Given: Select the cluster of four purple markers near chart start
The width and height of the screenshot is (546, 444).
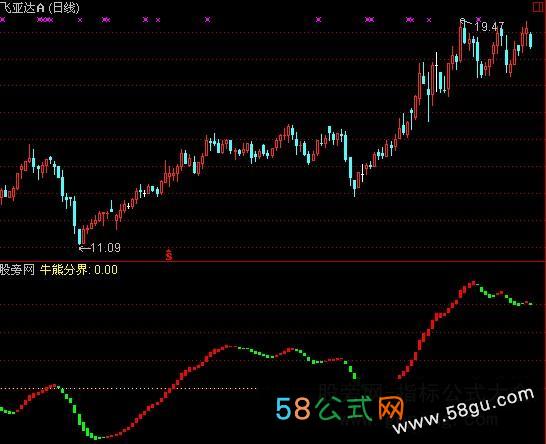Looking at the screenshot, I should (x=45, y=20).
